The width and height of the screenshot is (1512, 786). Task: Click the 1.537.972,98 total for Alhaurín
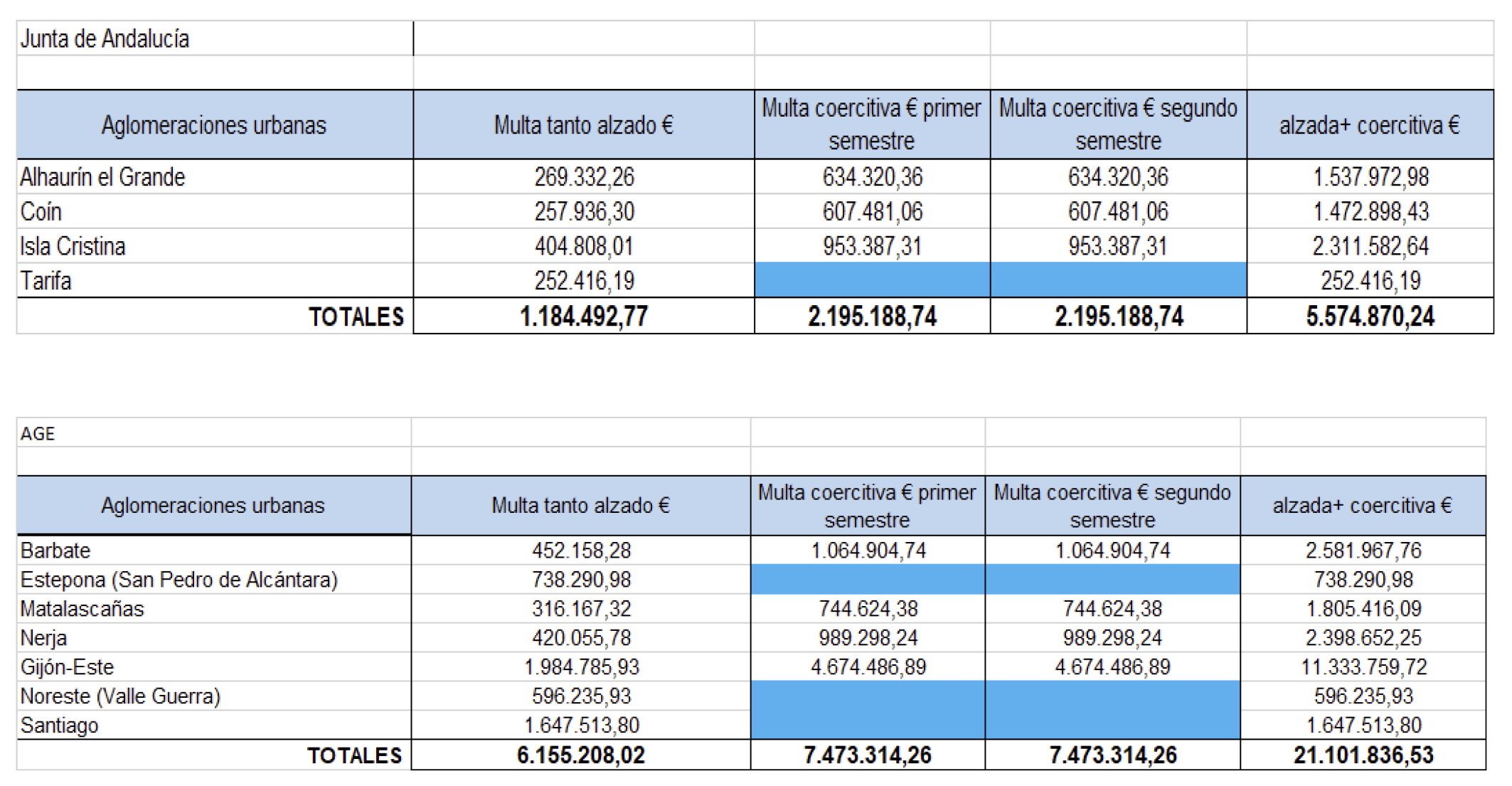(x=1370, y=176)
